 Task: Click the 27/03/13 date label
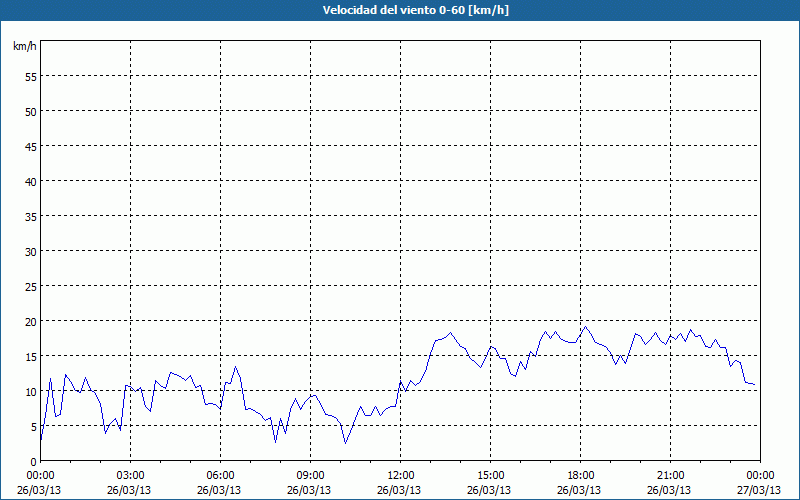tap(759, 490)
